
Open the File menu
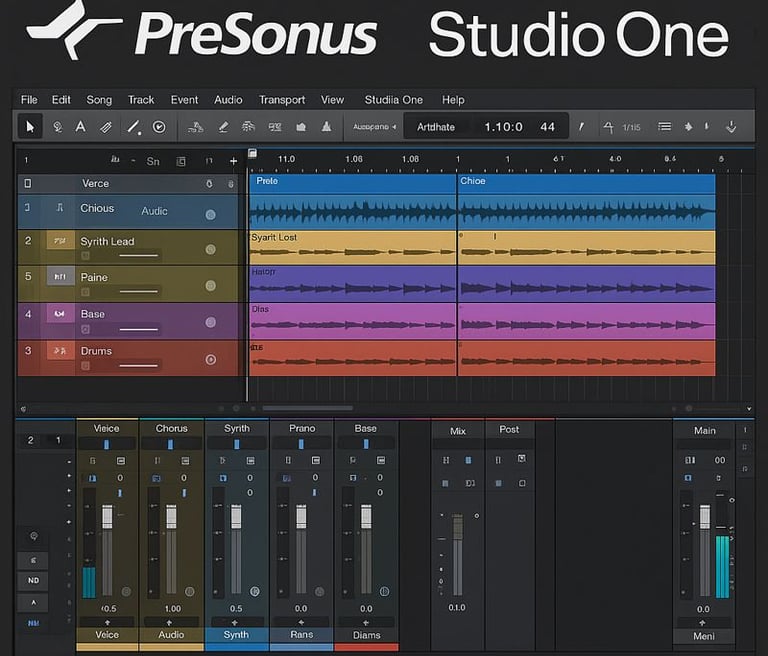coord(29,100)
